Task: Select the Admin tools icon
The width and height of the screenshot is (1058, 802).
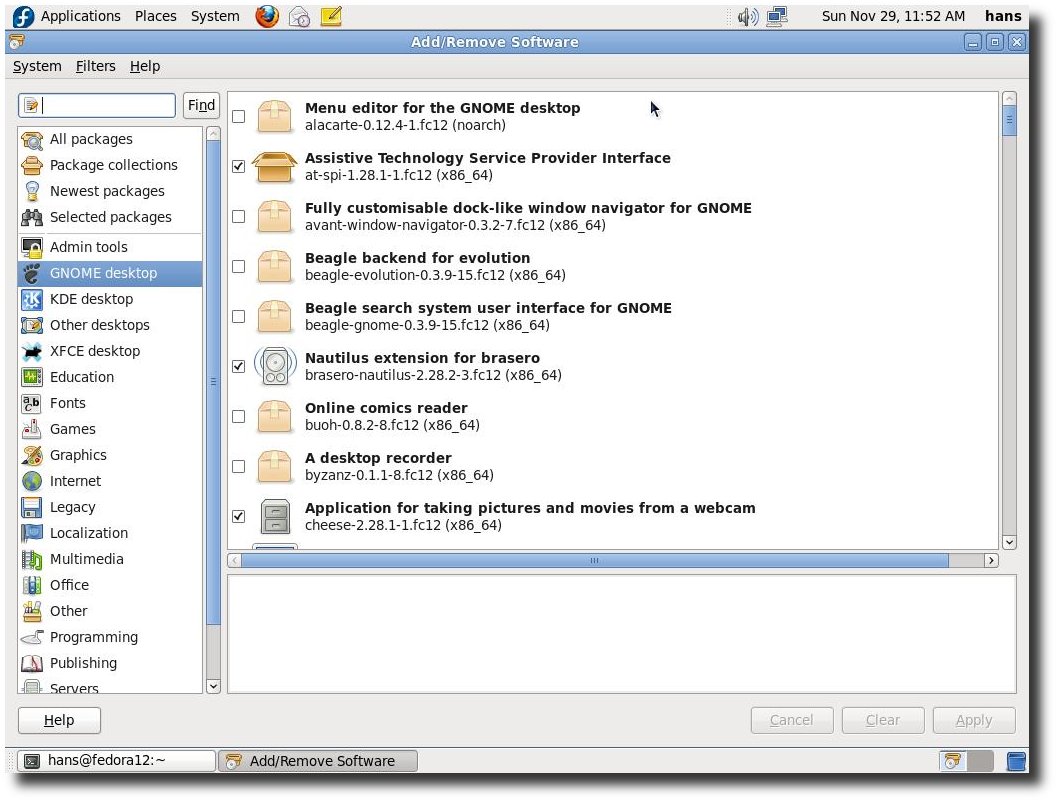Action: pyautogui.click(x=32, y=248)
